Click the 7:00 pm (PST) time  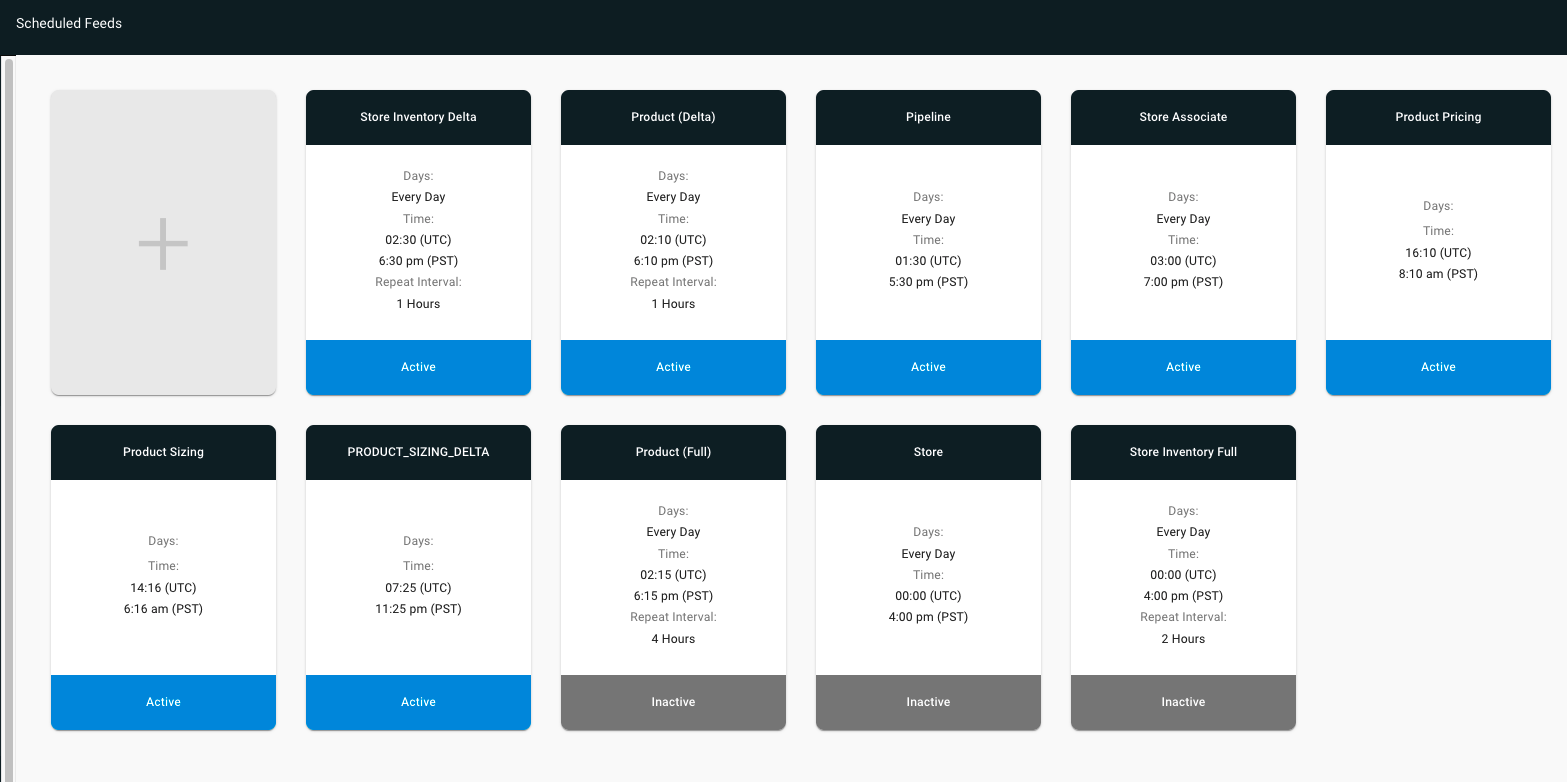click(x=1183, y=282)
